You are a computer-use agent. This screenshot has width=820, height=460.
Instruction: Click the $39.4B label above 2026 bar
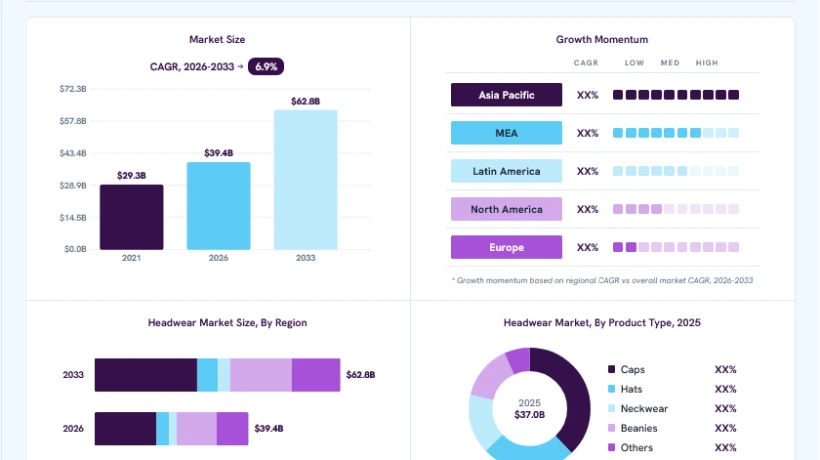219,153
